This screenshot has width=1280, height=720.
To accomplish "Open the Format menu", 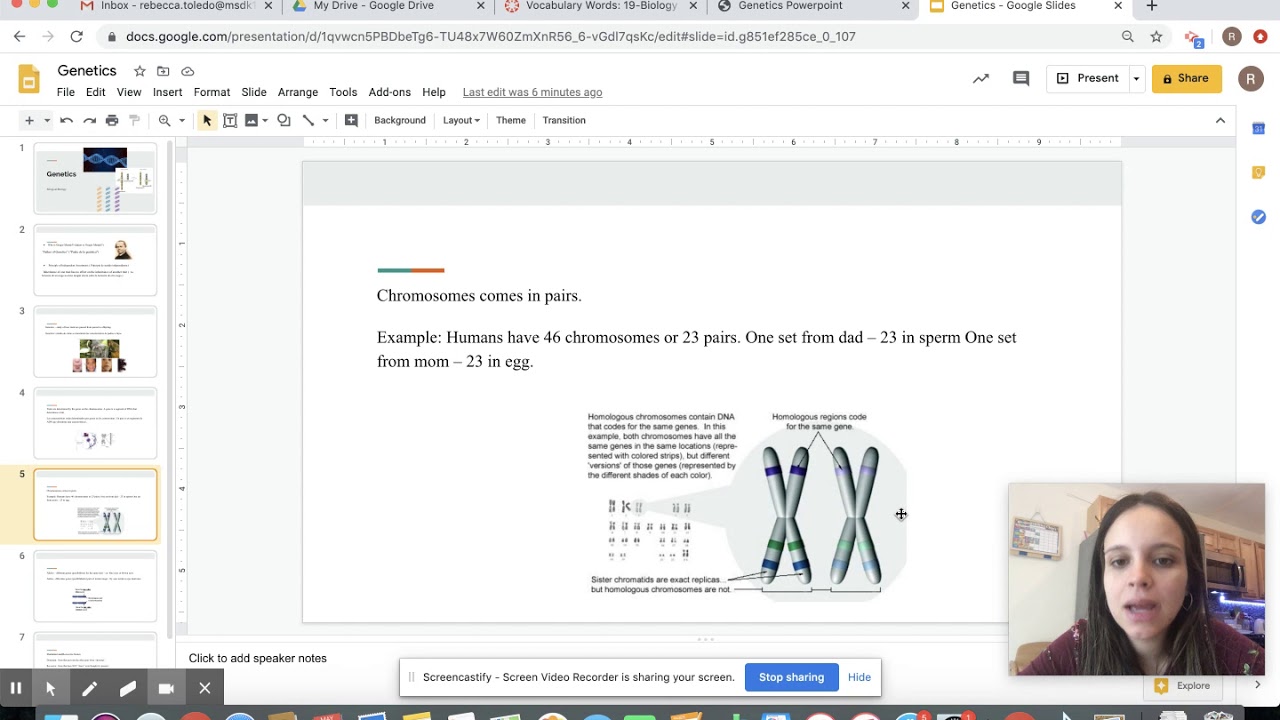I will [212, 92].
